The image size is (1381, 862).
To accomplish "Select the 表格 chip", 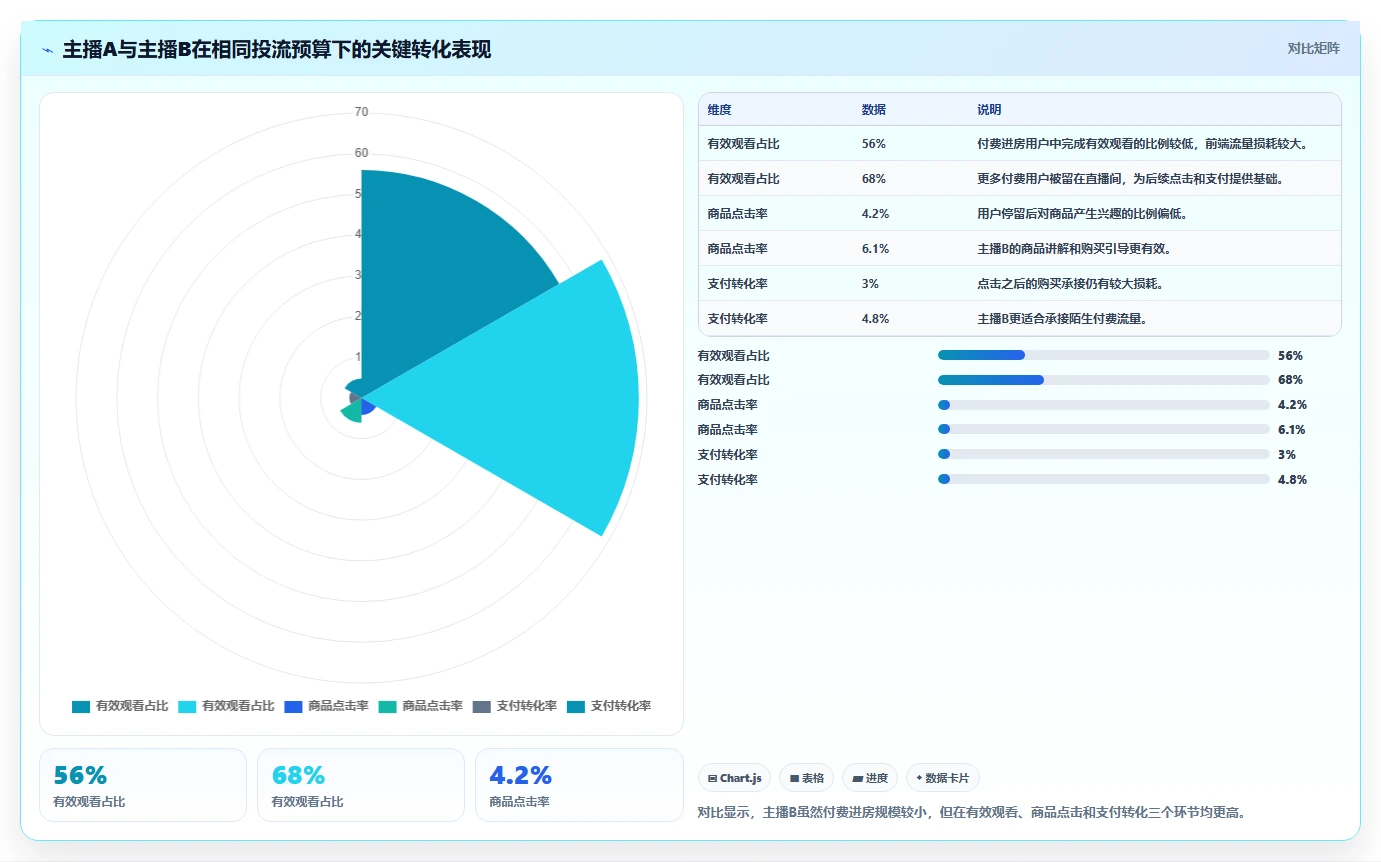I will click(x=807, y=778).
